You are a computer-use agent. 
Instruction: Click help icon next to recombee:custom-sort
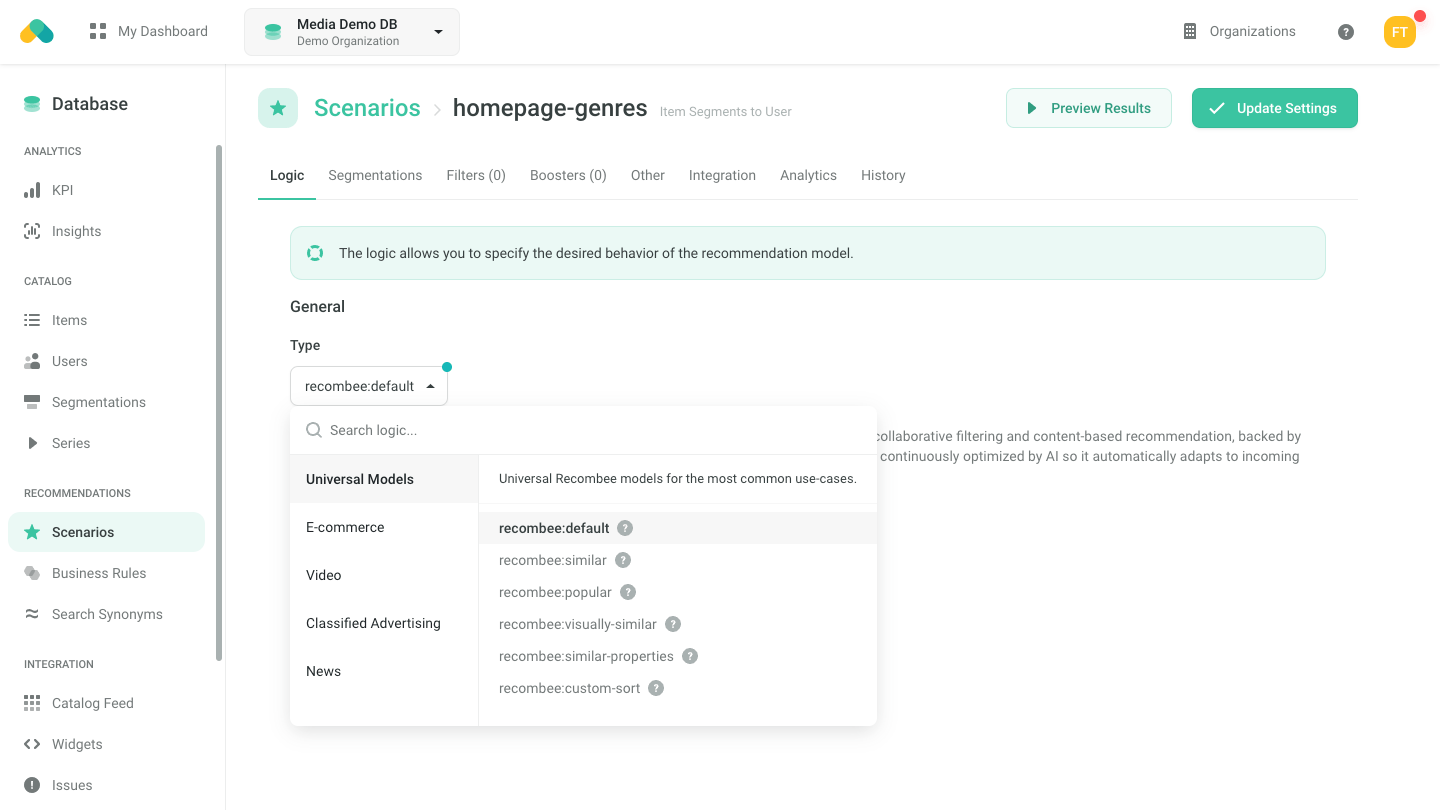656,688
